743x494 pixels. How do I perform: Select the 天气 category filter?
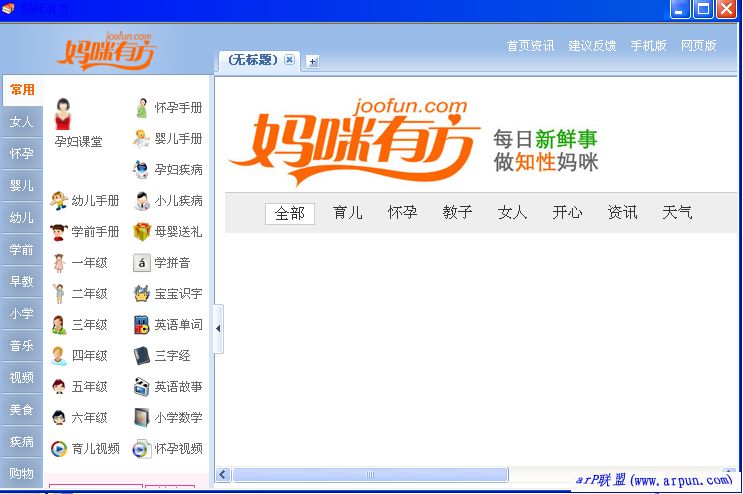[678, 213]
